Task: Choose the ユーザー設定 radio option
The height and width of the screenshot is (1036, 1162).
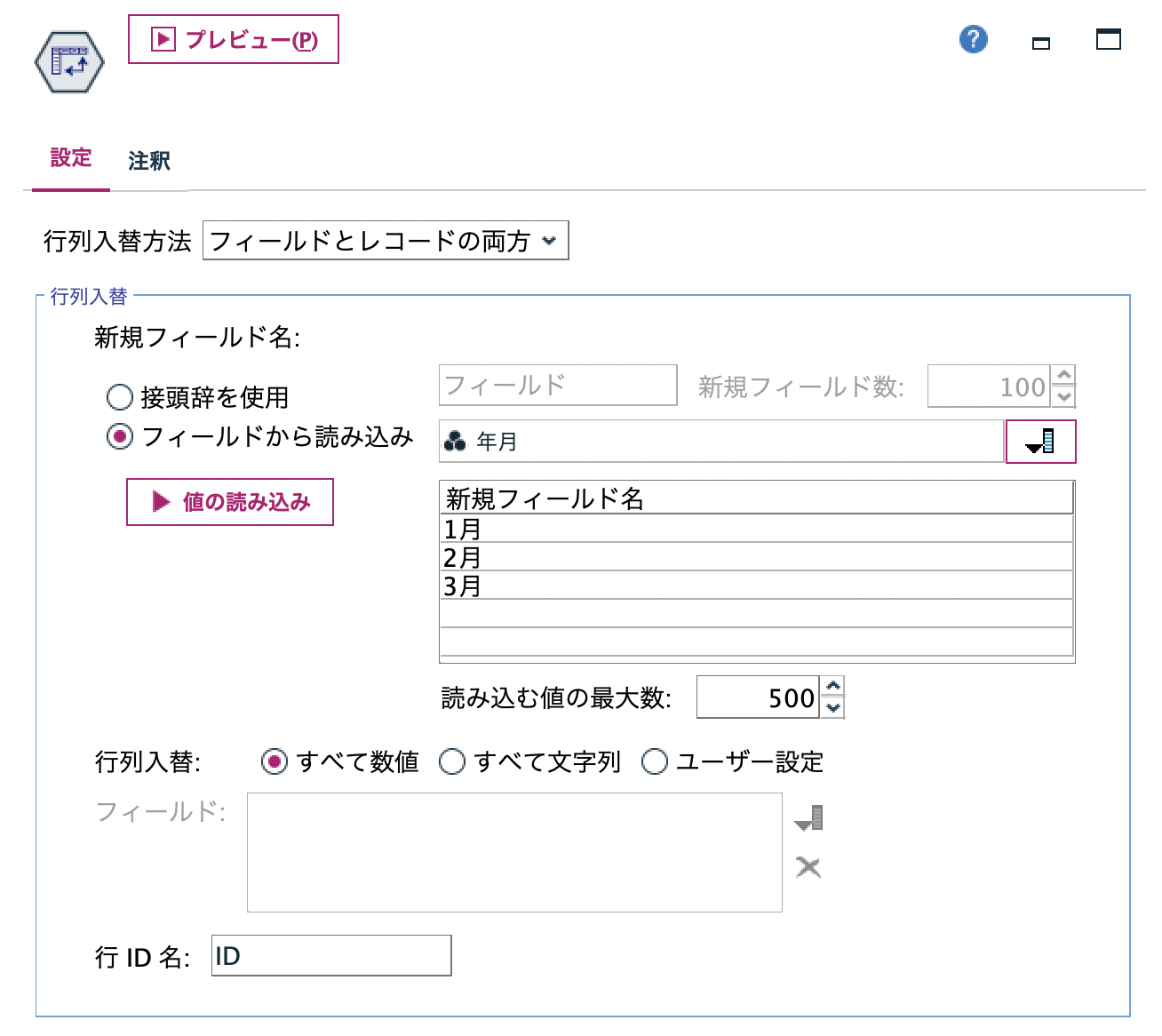Action: 655,761
